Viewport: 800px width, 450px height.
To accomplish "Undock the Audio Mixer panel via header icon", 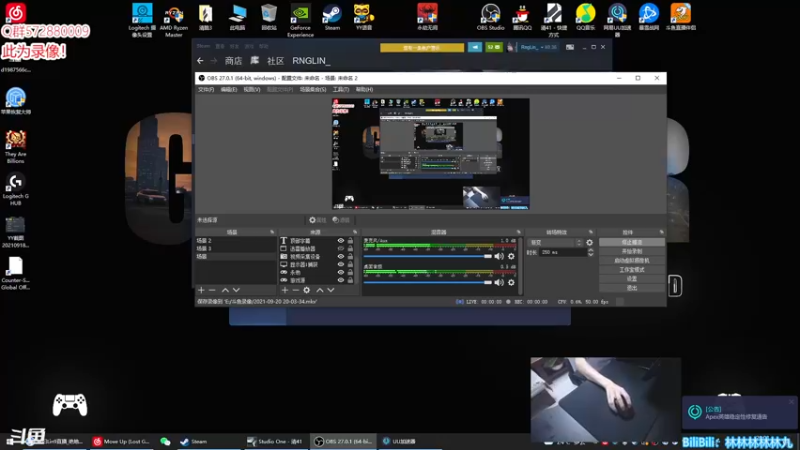I will (x=519, y=232).
